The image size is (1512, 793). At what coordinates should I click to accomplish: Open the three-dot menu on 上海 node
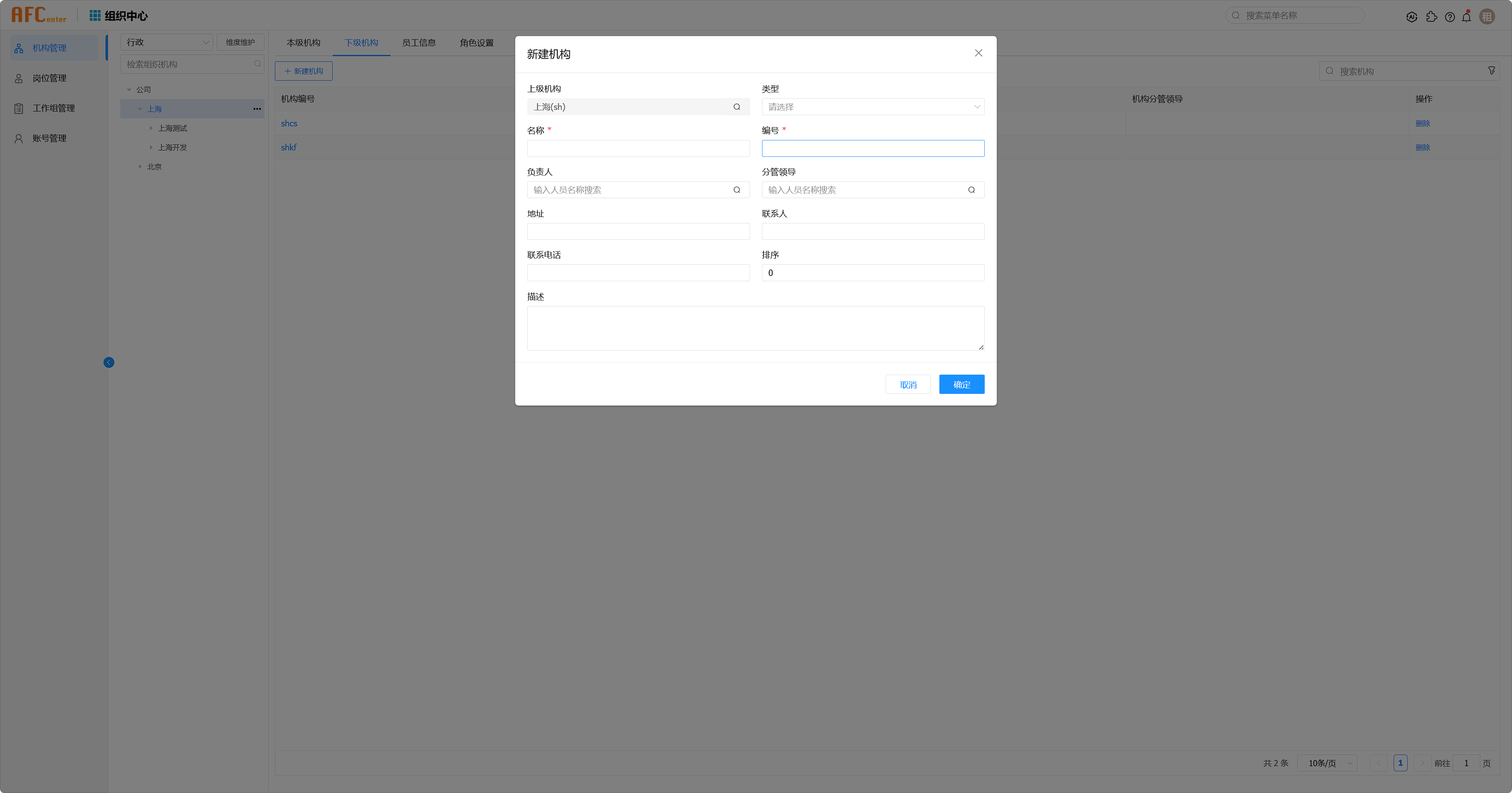257,109
